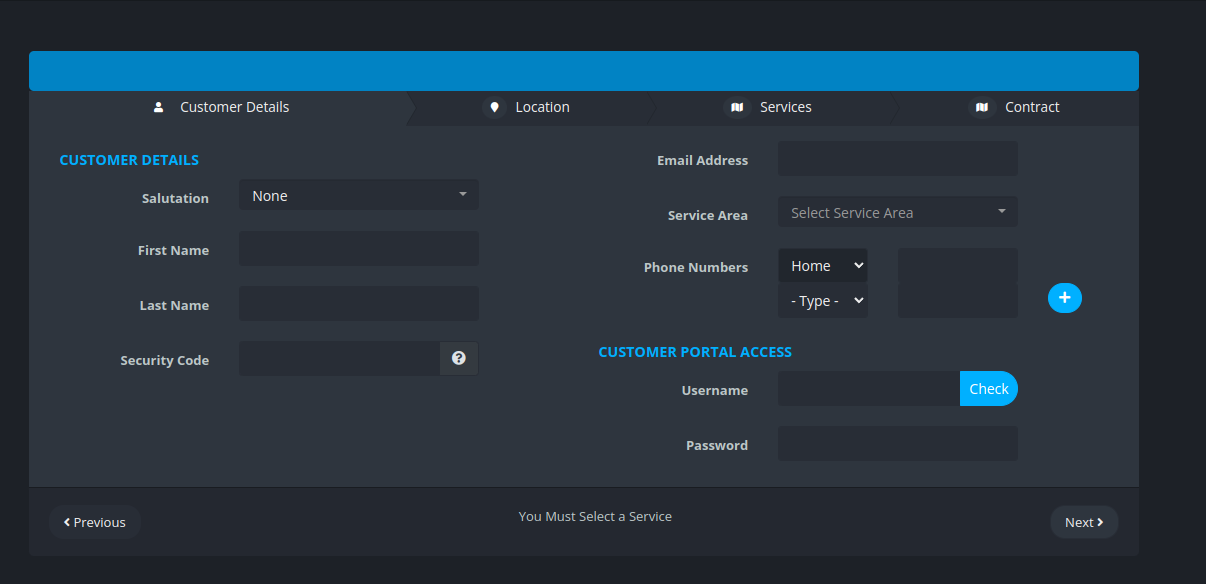This screenshot has width=1206, height=584.
Task: Focus the First Name input field
Action: coord(358,249)
